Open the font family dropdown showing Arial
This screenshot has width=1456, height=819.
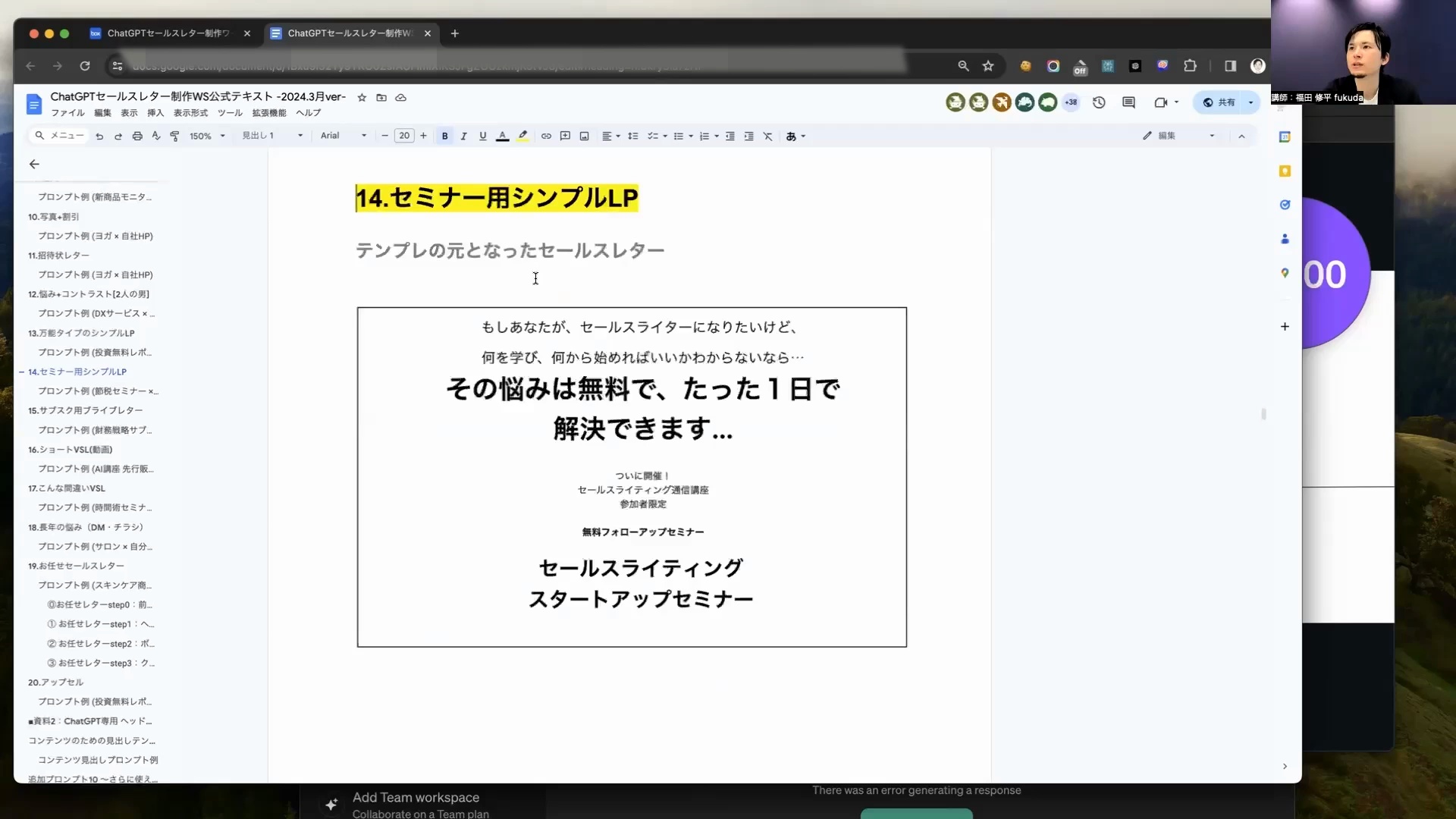(x=343, y=136)
